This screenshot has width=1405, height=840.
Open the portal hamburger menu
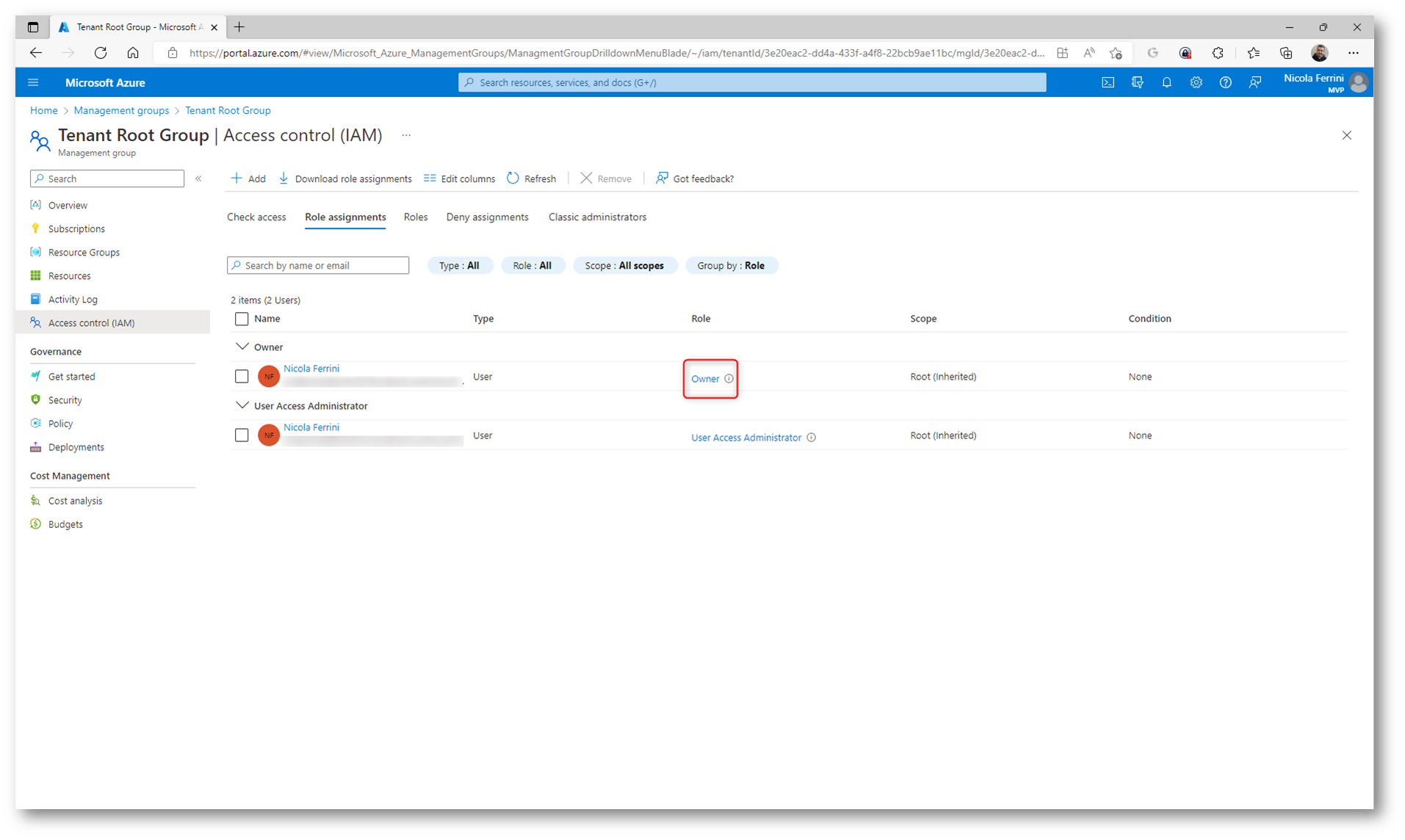coord(33,83)
